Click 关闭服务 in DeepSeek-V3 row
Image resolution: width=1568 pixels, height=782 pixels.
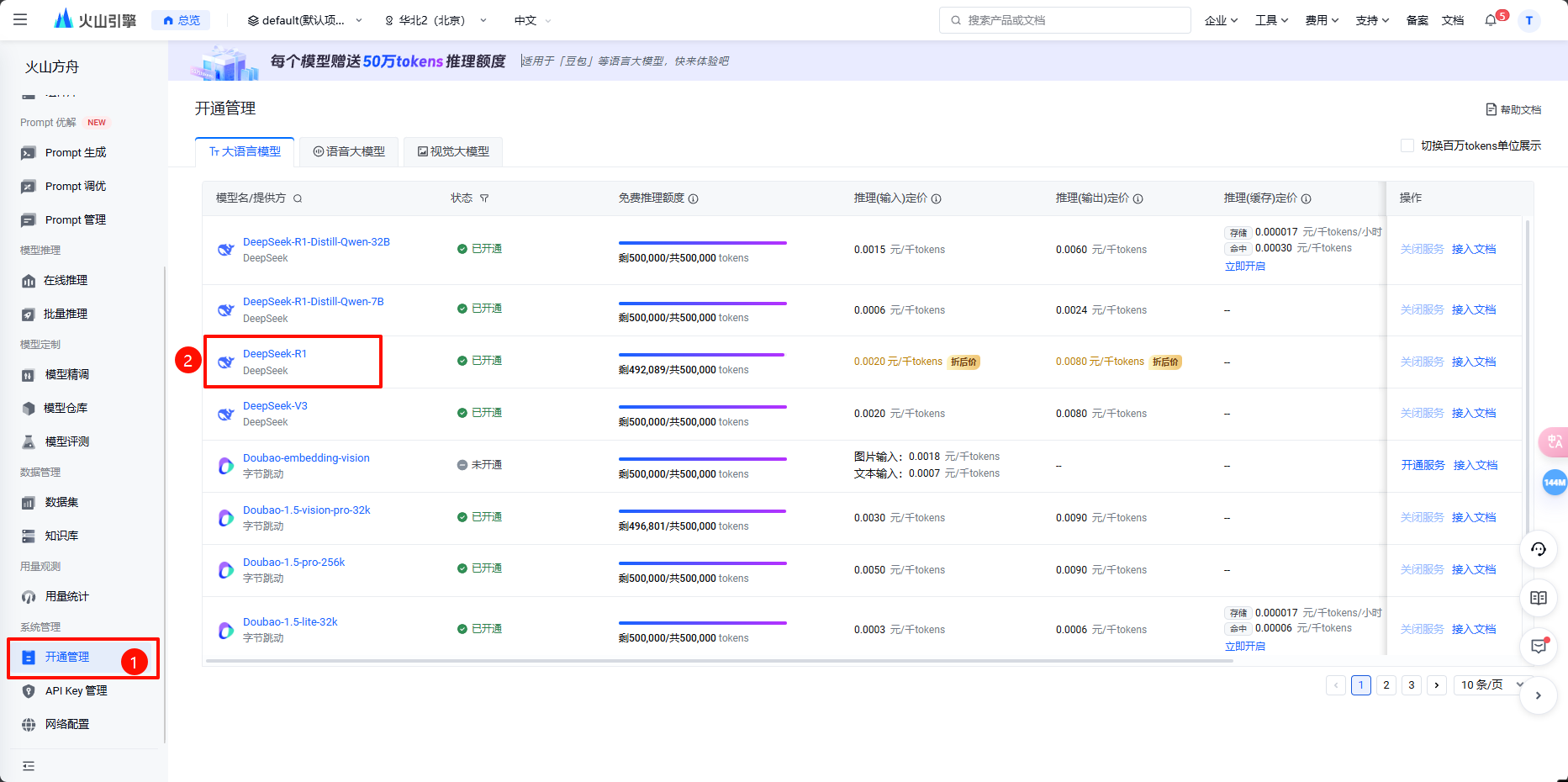tap(1422, 414)
